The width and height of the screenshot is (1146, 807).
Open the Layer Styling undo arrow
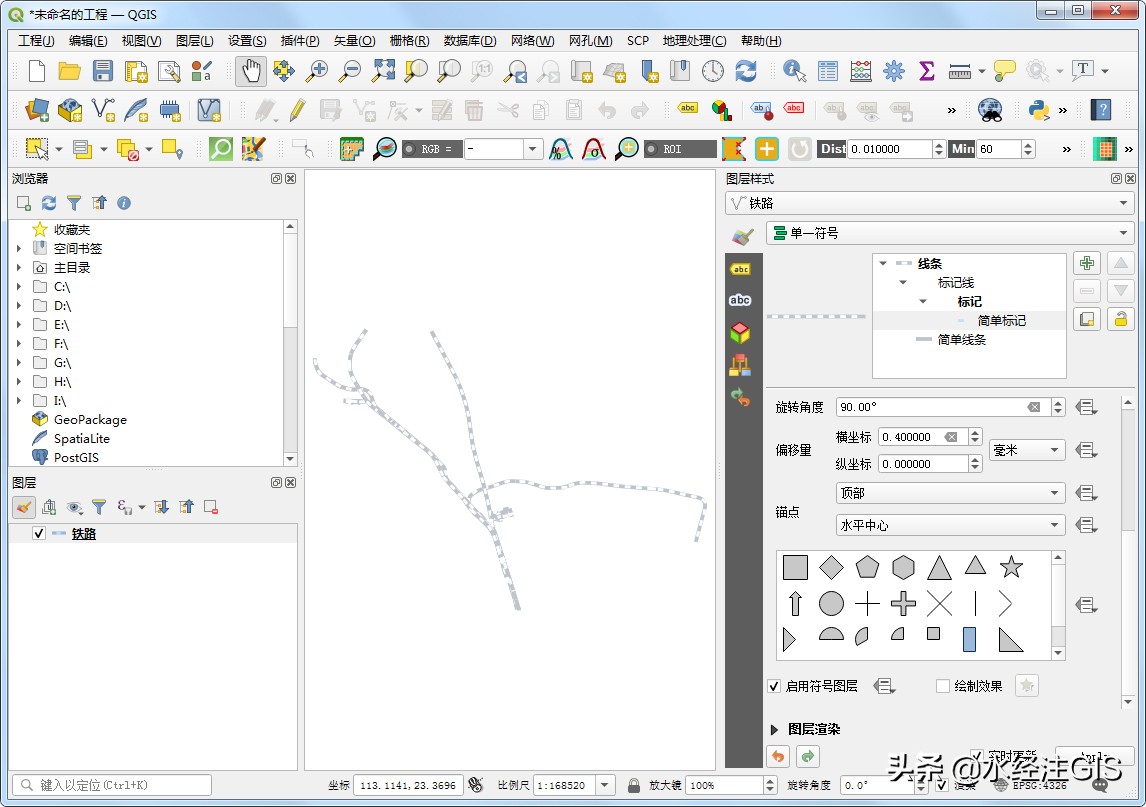pos(778,757)
